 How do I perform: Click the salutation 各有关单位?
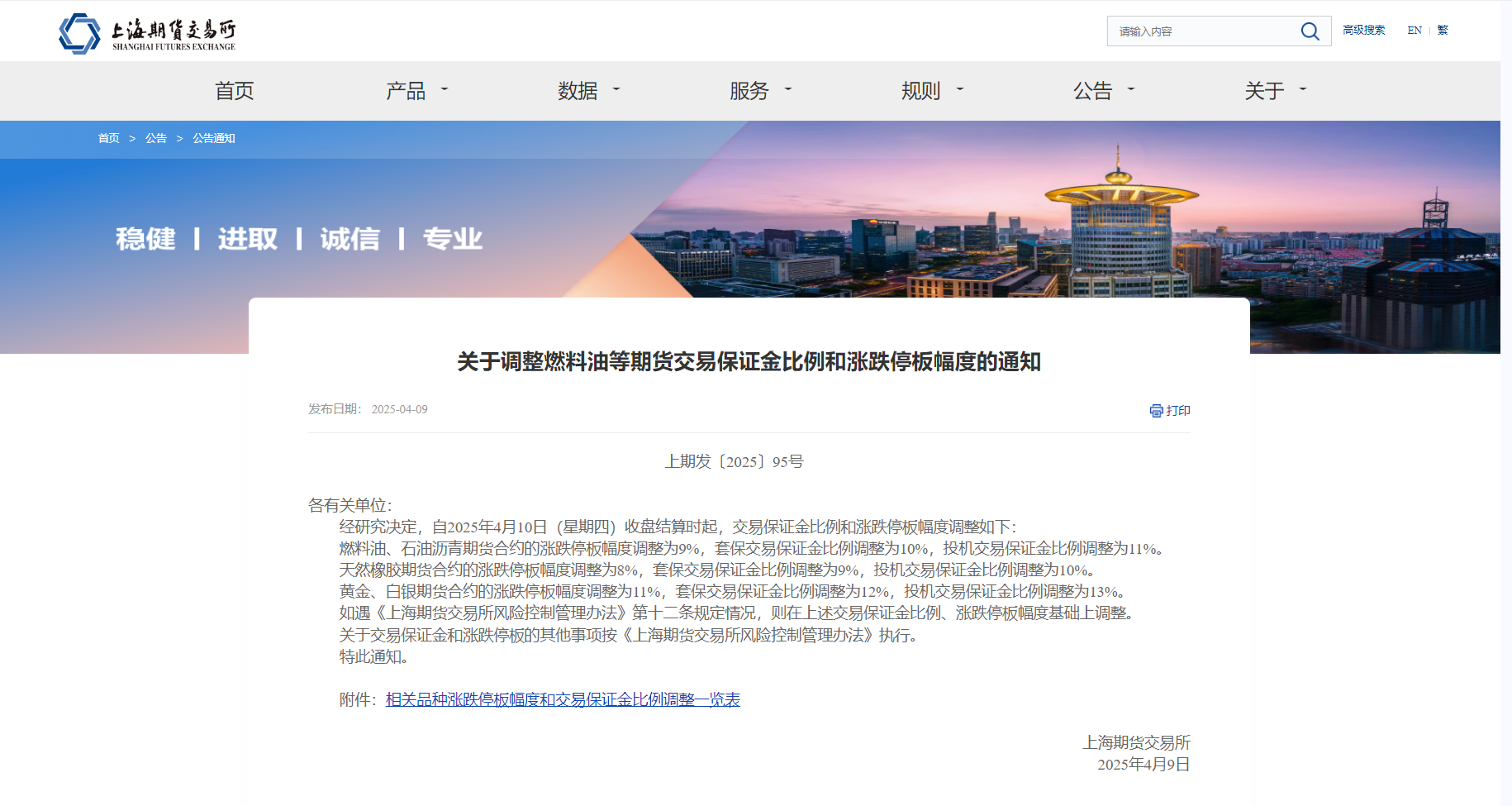350,505
